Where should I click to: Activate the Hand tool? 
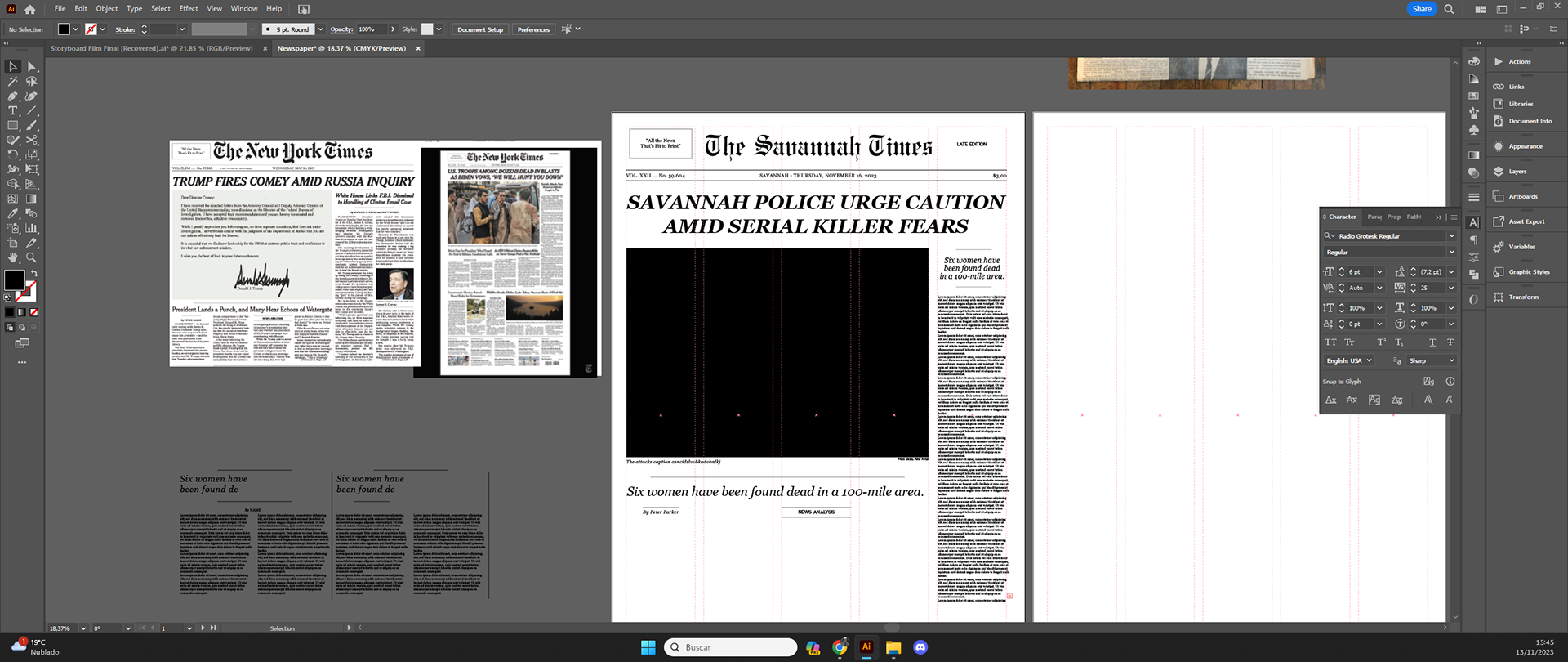point(13,257)
